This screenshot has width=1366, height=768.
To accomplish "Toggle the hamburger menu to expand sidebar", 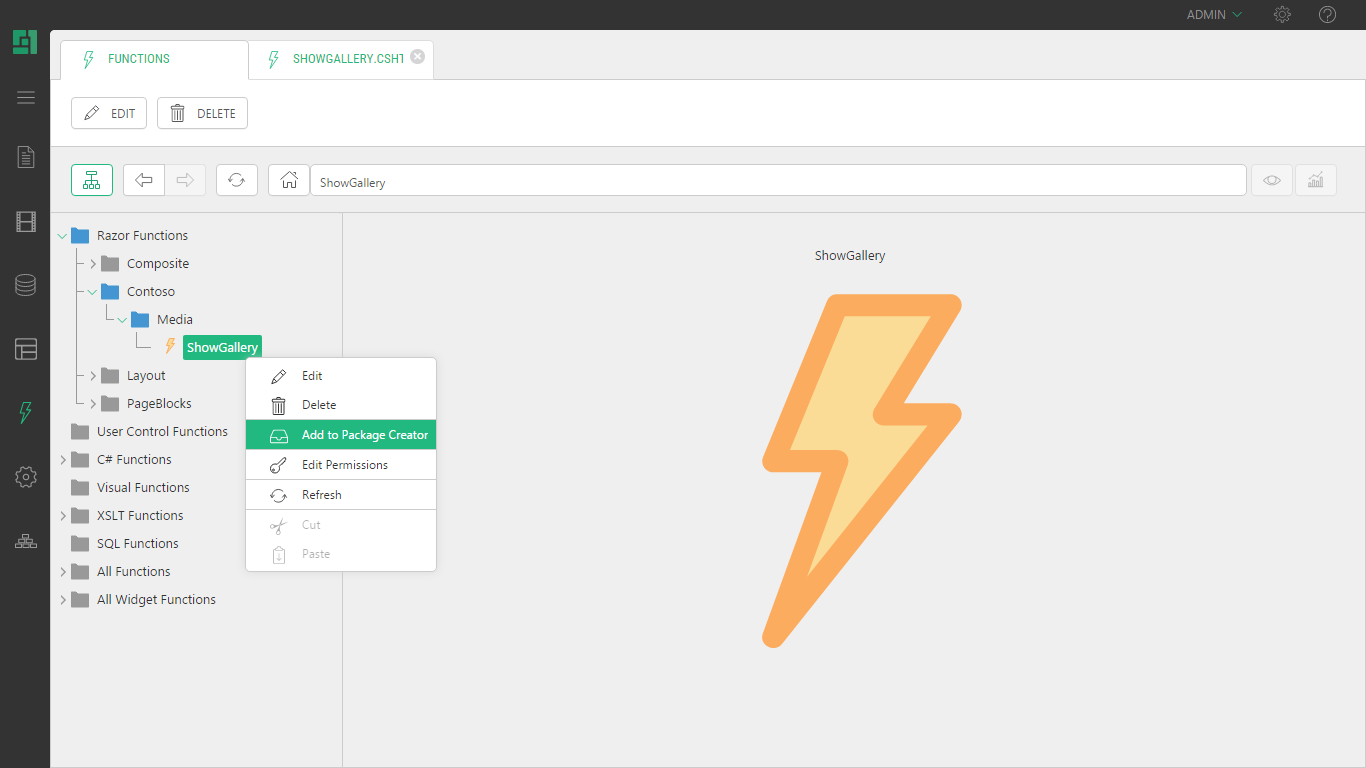I will click(x=25, y=97).
